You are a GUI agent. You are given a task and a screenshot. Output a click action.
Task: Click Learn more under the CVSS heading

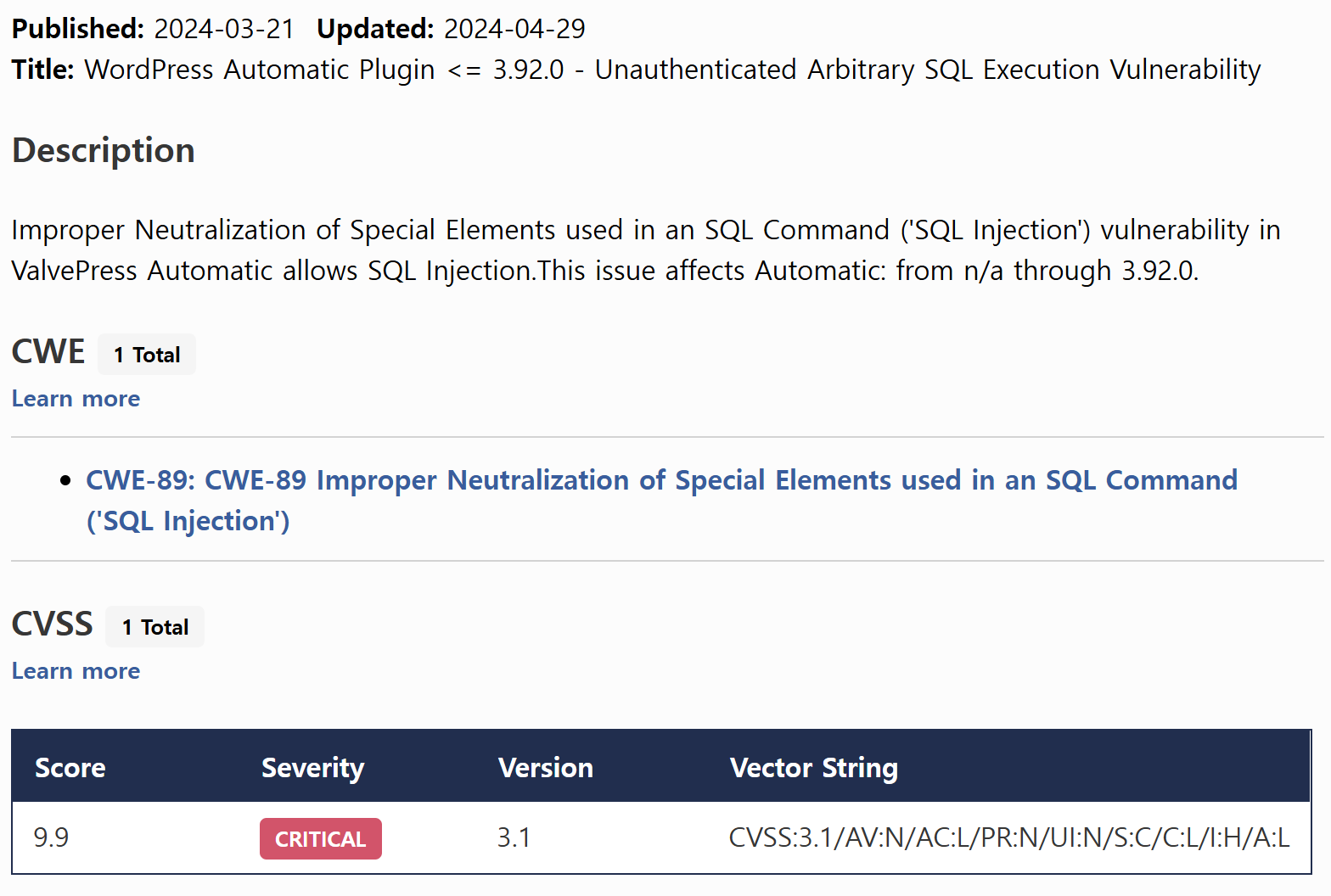[x=76, y=671]
